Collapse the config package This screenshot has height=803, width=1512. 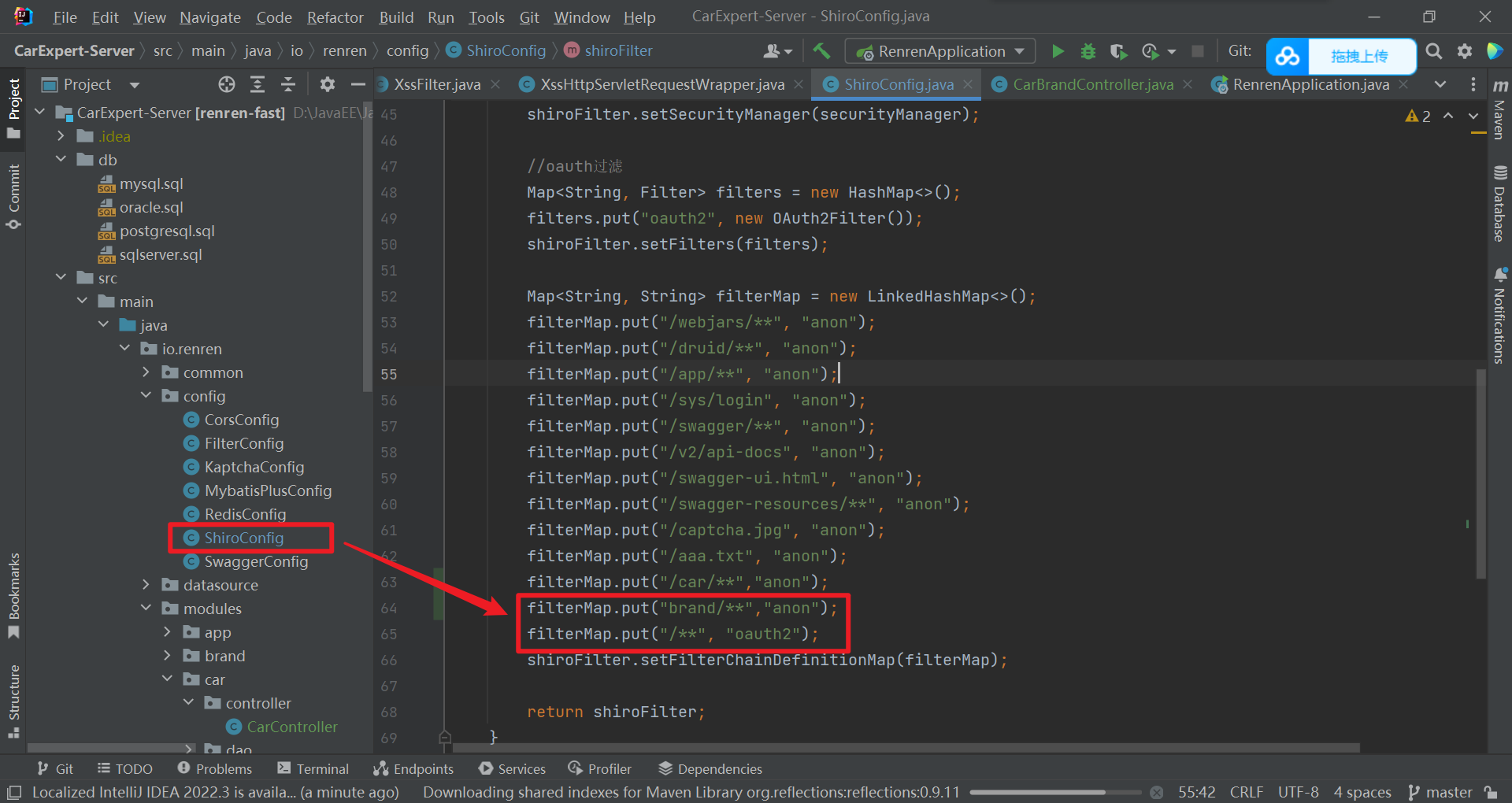(146, 396)
